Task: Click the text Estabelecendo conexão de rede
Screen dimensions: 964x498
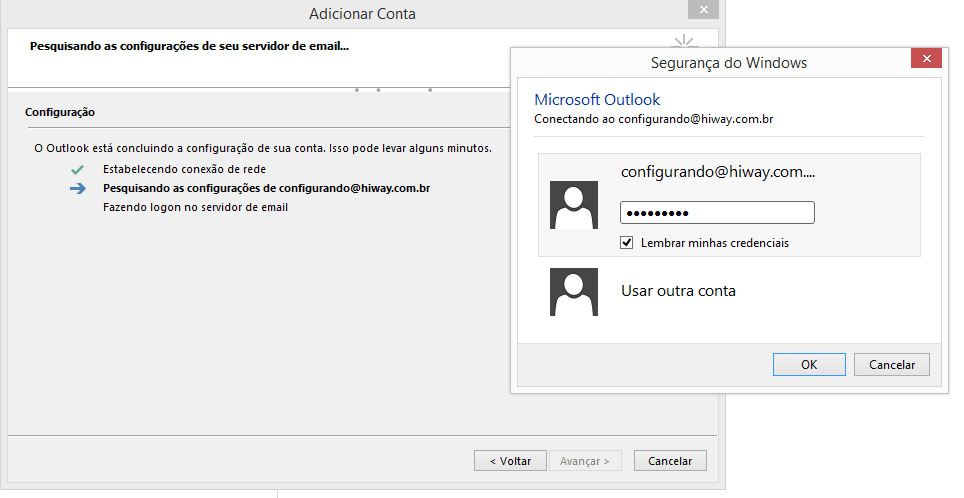Action: click(x=184, y=169)
